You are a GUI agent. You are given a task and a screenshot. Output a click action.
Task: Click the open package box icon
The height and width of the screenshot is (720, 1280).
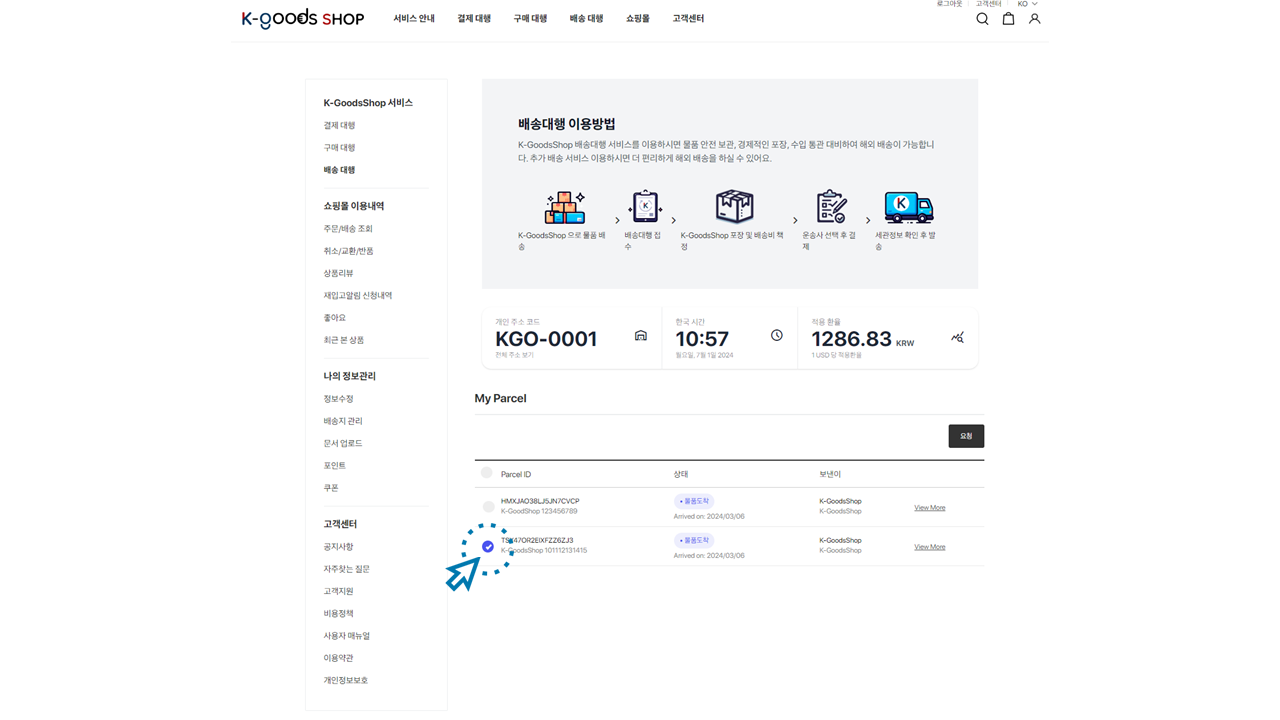[x=734, y=207]
